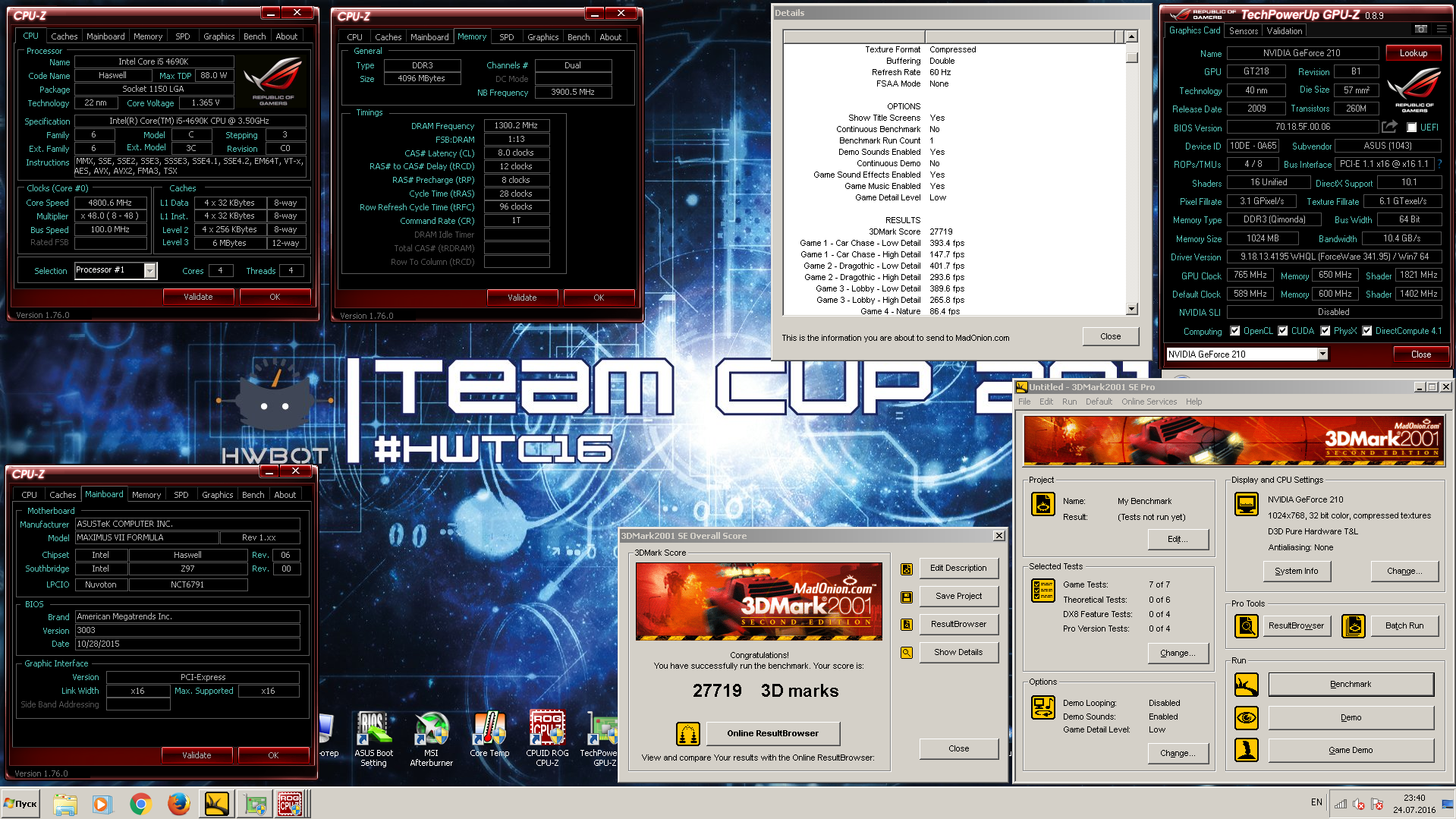Open Bench tab in the Mainboard CPU-Z window

(253, 495)
